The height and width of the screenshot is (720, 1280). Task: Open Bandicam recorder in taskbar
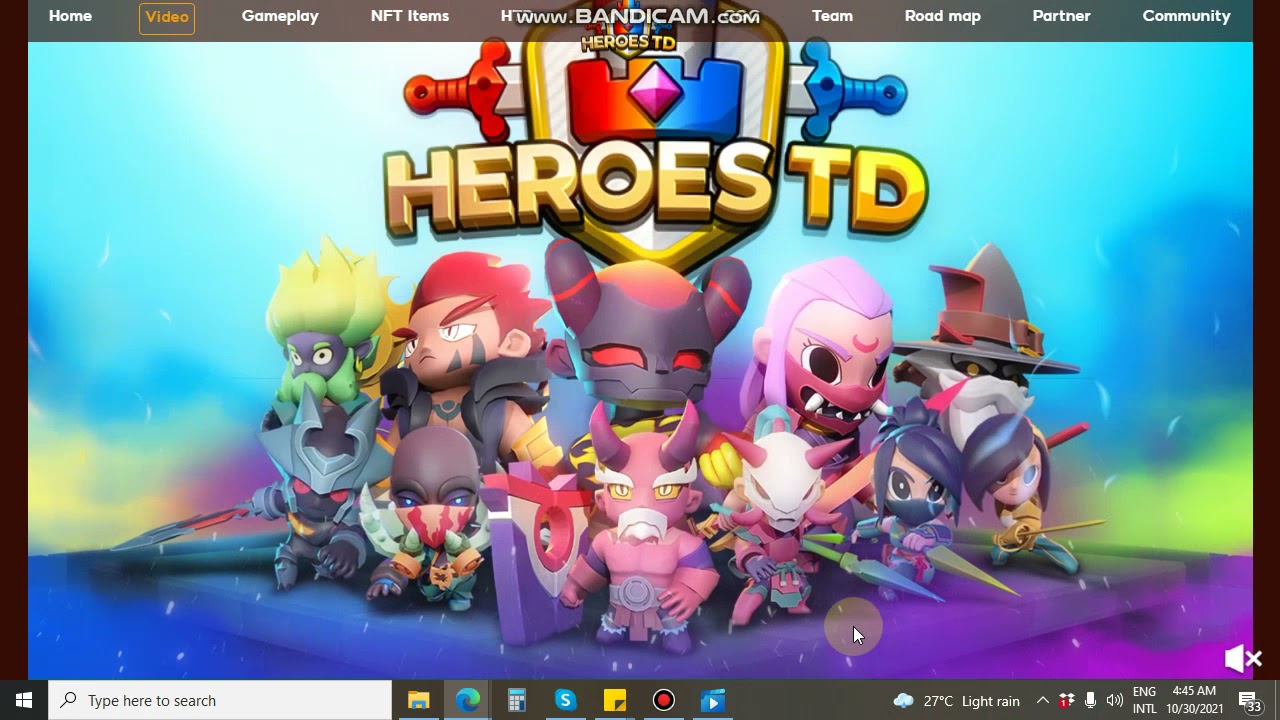[663, 700]
